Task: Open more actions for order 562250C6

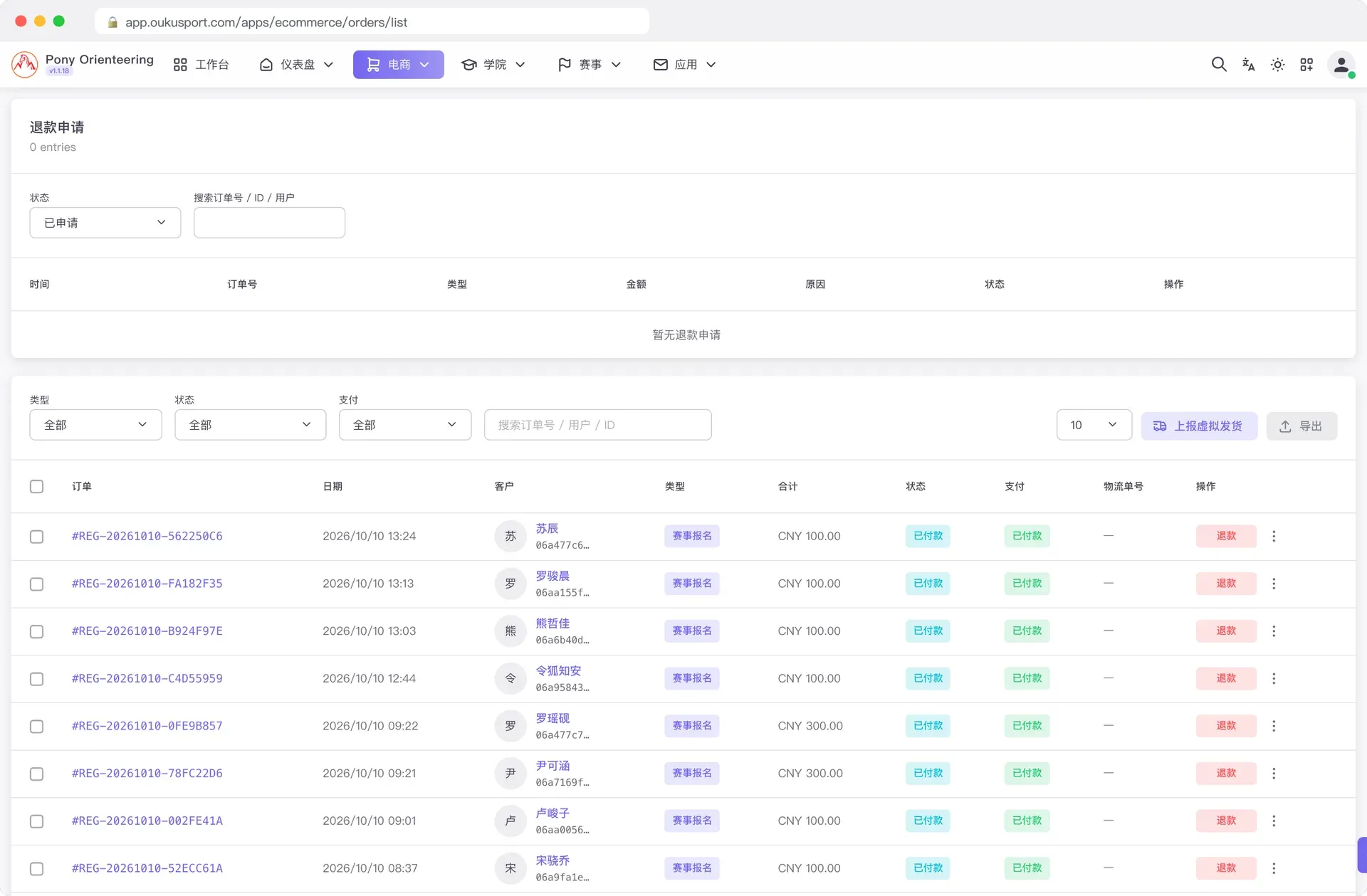Action: coord(1274,537)
